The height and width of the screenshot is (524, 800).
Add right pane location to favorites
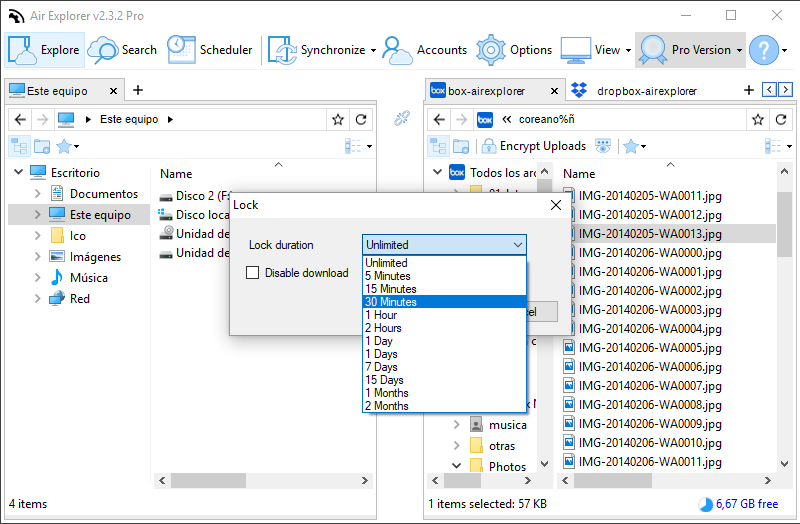coord(758,119)
